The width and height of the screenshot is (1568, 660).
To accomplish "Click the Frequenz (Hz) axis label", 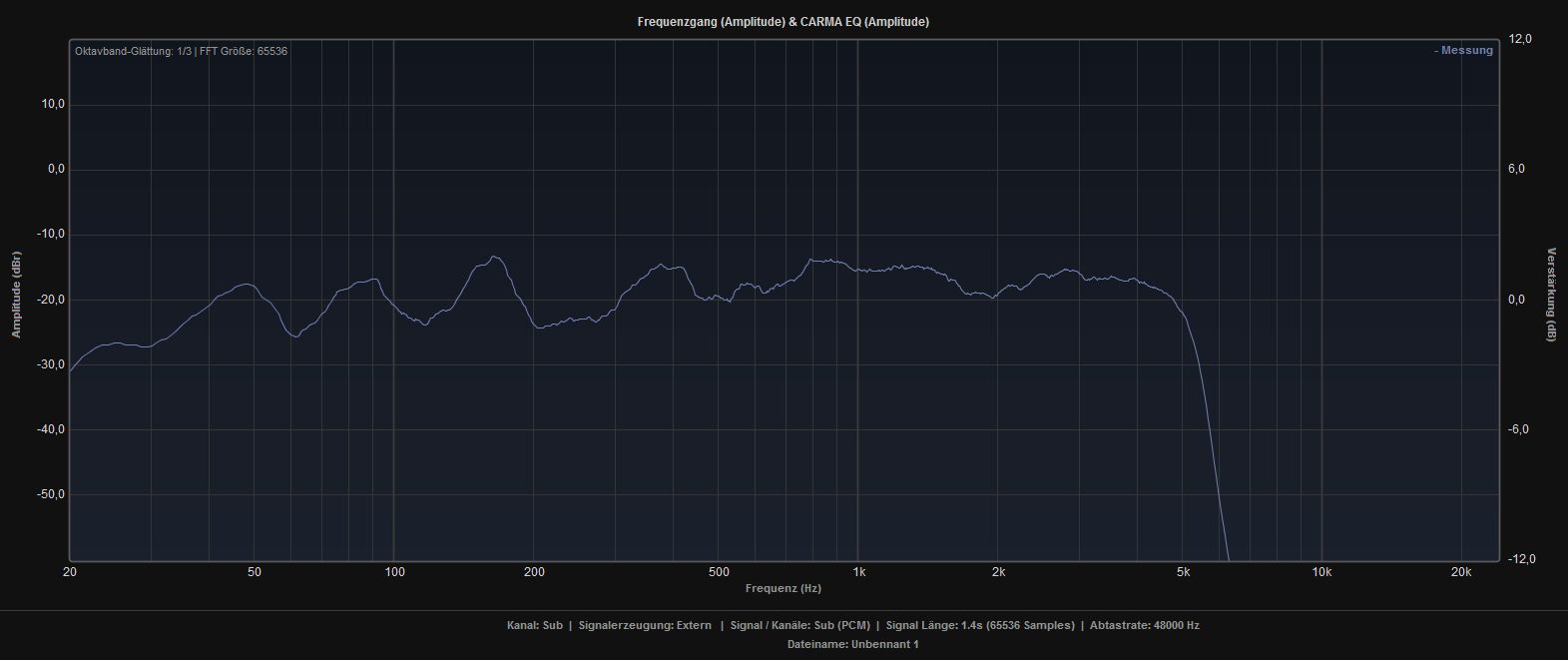I will point(783,588).
